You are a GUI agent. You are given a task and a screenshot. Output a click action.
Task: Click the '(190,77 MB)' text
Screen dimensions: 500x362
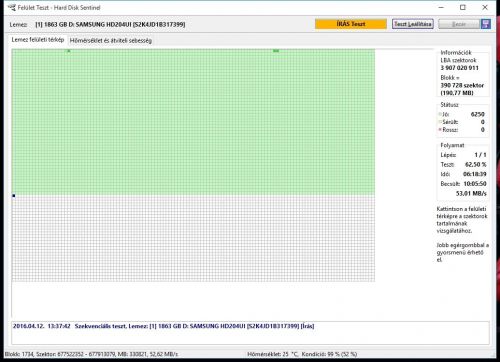click(457, 93)
